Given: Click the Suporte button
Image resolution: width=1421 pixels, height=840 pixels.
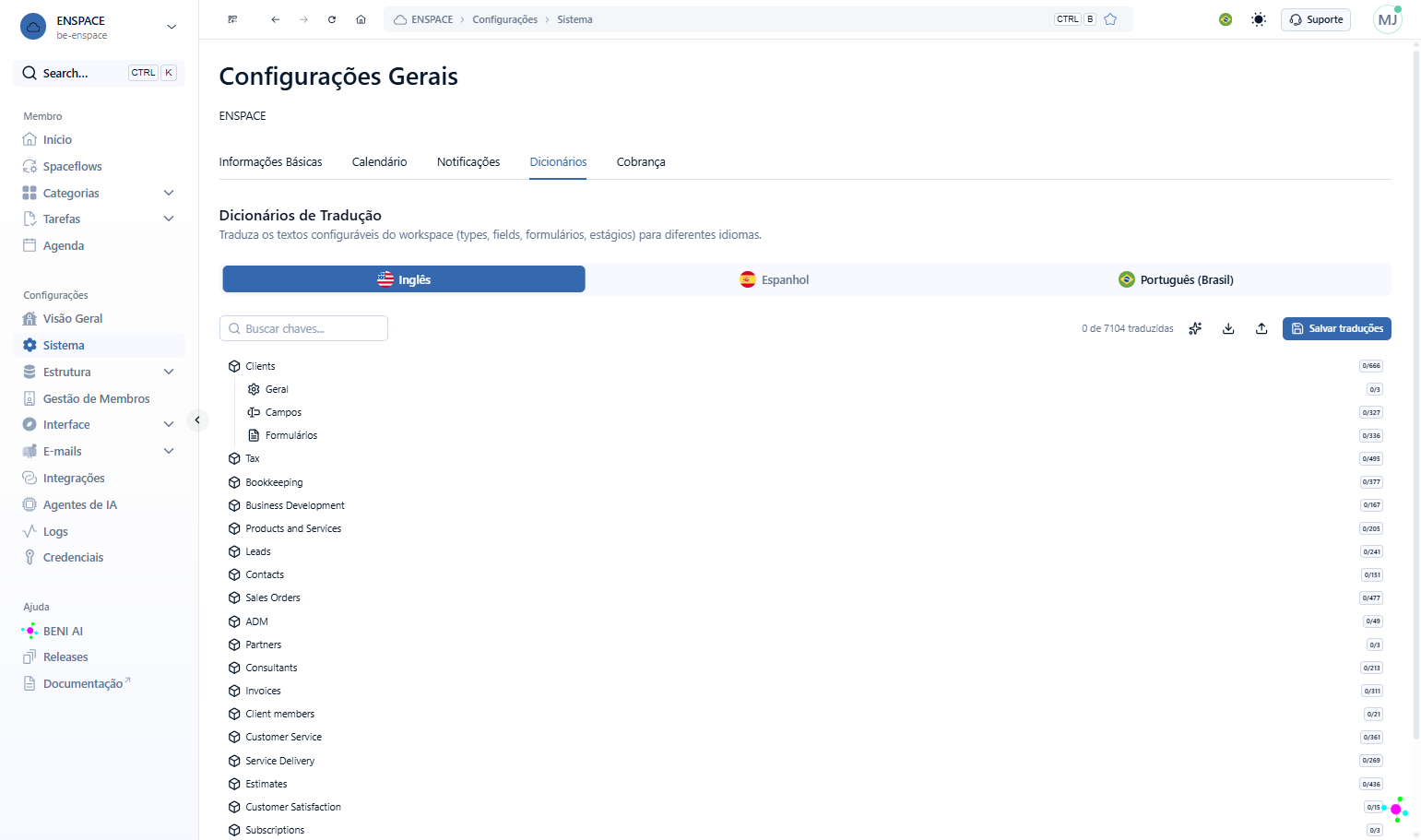Looking at the screenshot, I should tap(1316, 19).
